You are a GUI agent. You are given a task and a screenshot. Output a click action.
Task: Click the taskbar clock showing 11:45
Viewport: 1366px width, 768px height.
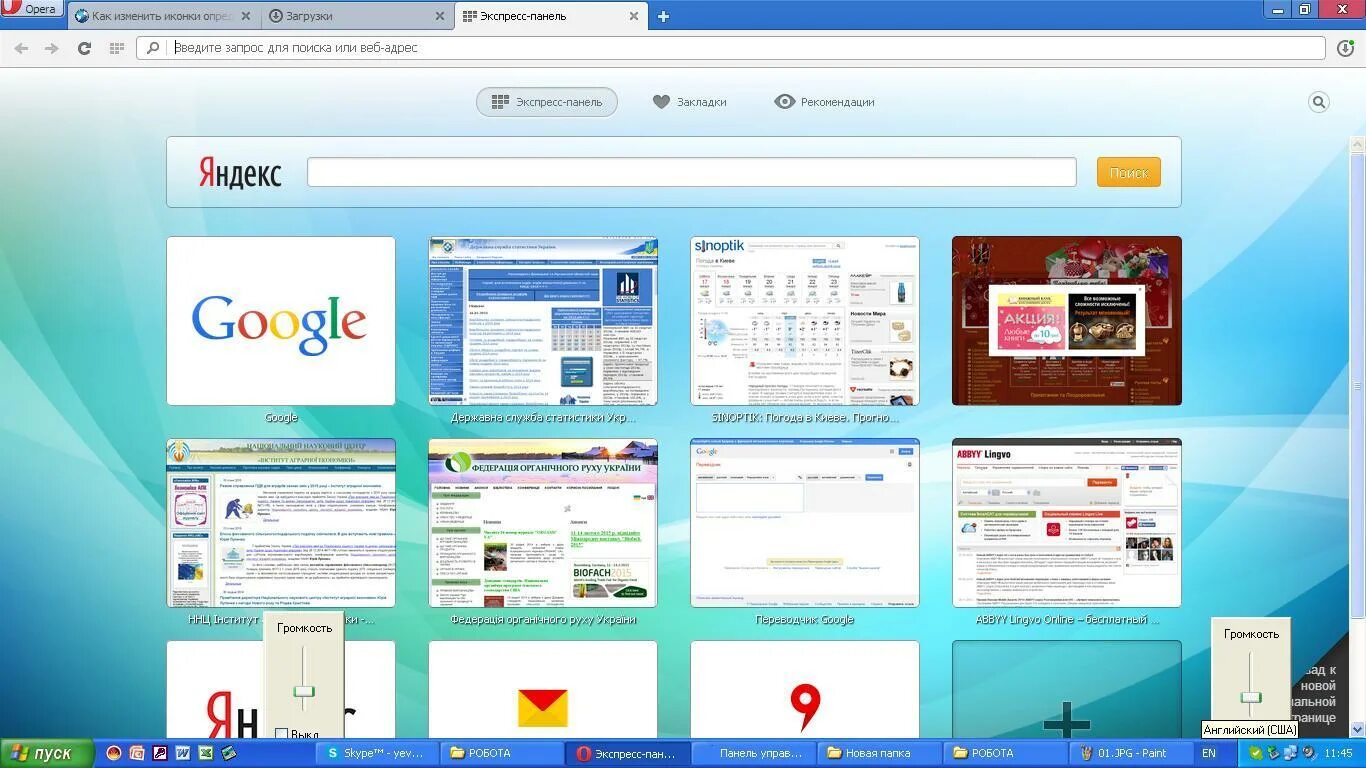pyautogui.click(x=1338, y=753)
